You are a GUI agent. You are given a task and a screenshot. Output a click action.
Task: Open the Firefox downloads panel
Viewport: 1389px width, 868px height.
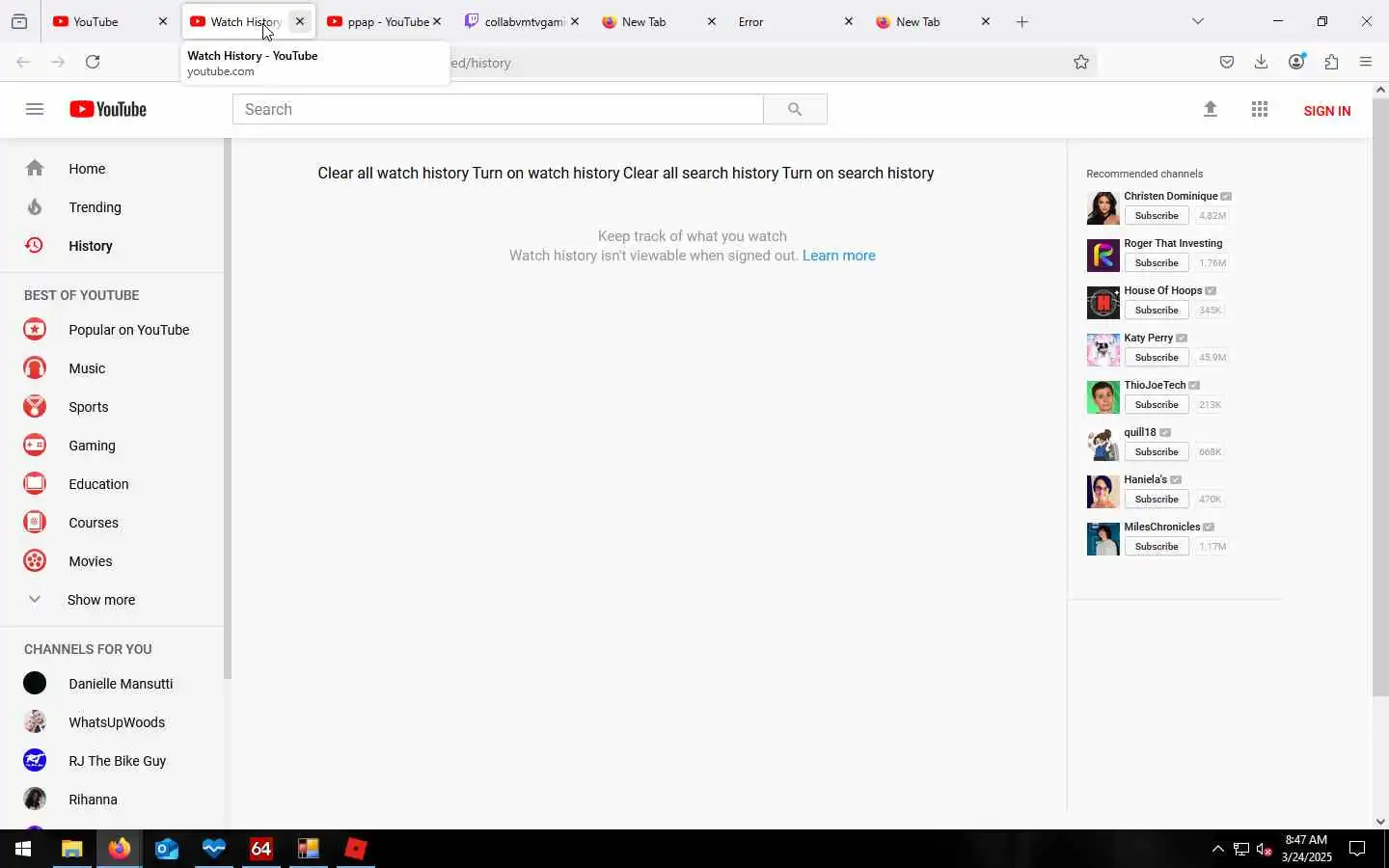[1262, 63]
